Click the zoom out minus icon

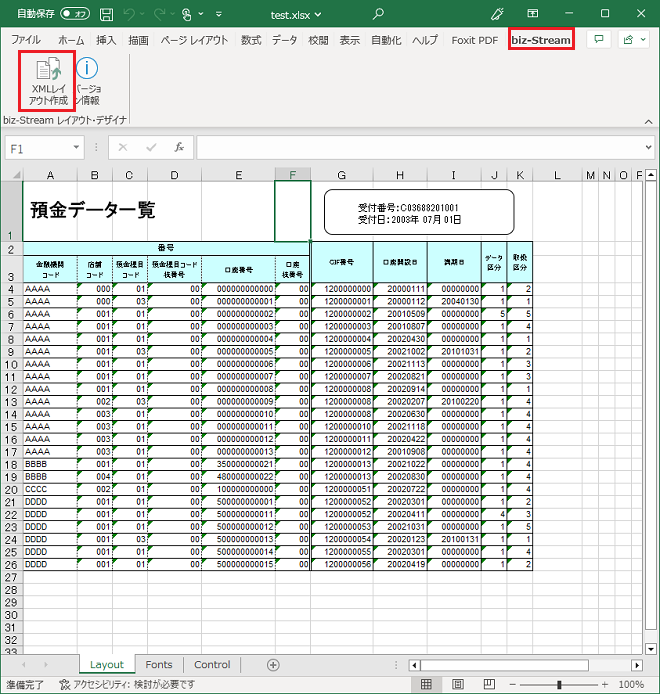[513, 685]
